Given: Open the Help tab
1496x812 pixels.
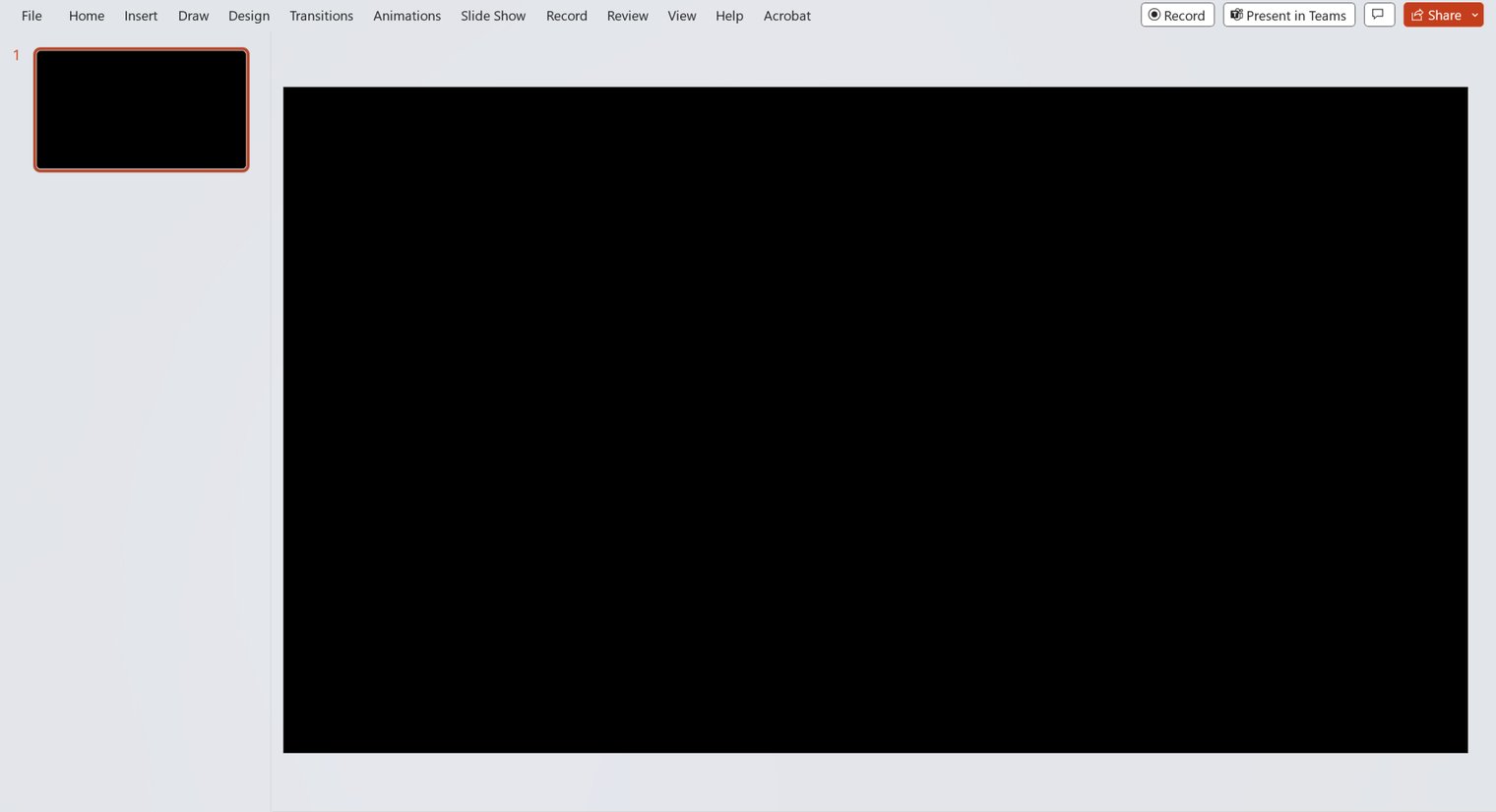Looking at the screenshot, I should tap(729, 16).
